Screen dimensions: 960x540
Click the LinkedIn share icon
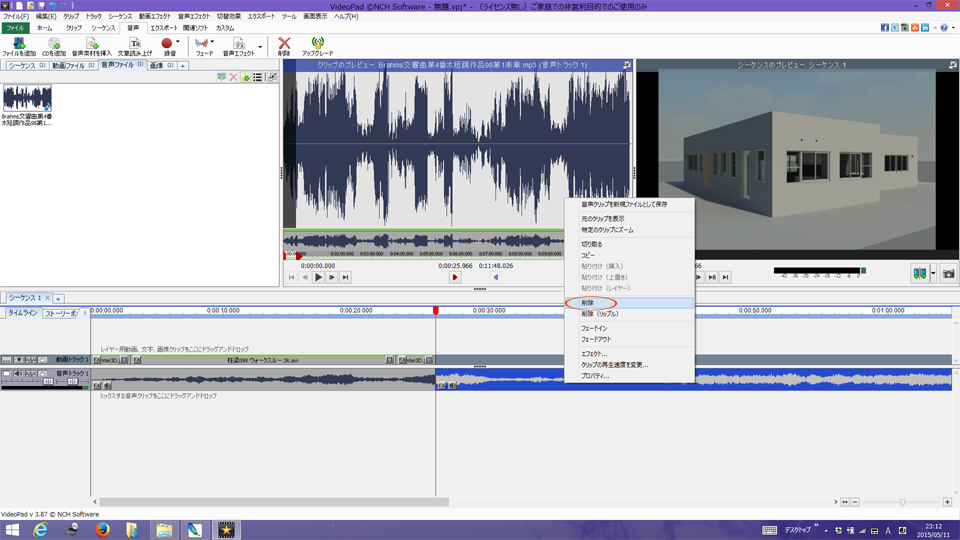[925, 28]
